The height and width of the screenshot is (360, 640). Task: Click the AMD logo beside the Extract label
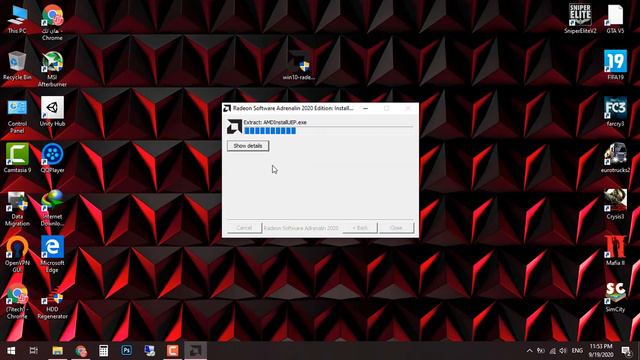click(x=234, y=127)
